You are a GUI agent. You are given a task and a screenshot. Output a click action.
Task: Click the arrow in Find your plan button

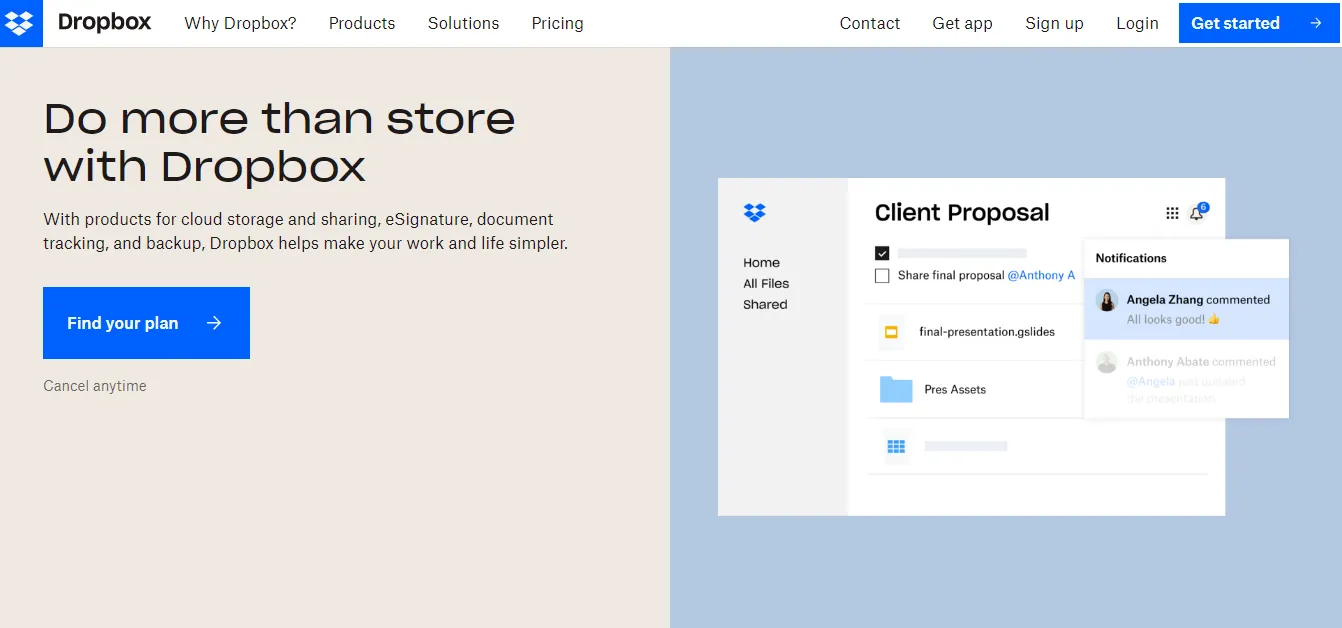[x=214, y=323]
